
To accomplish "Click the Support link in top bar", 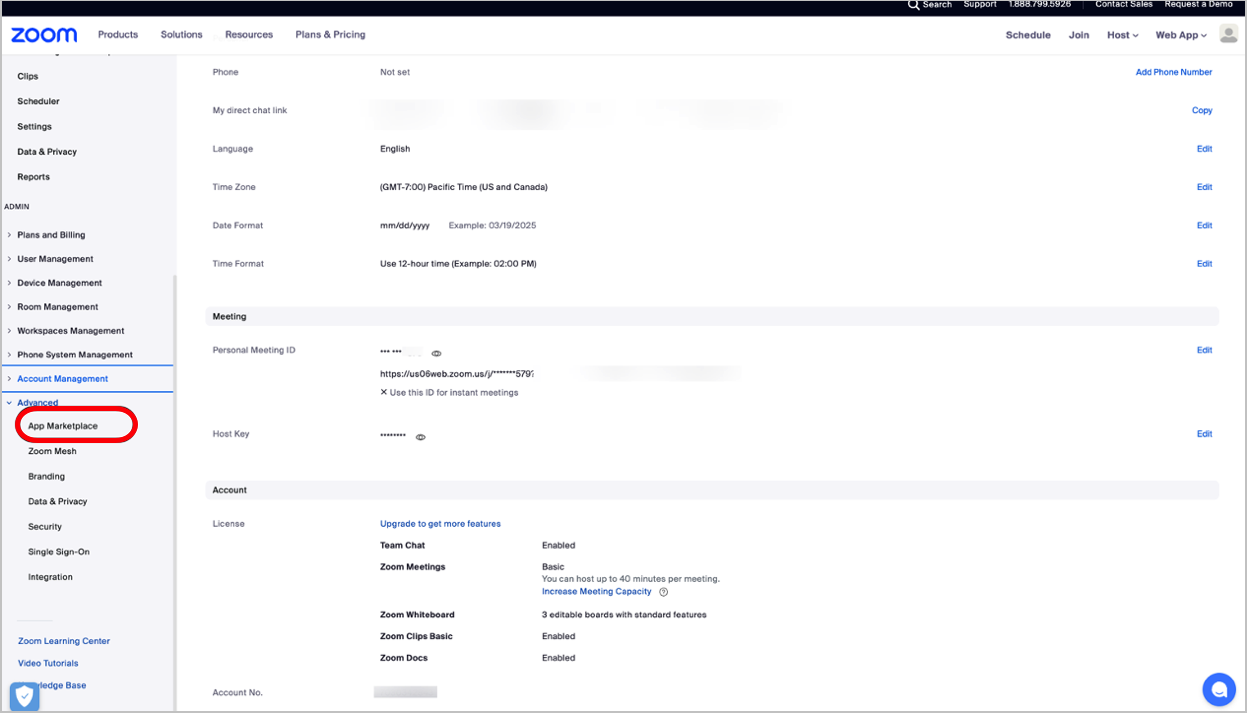I will coord(980,5).
